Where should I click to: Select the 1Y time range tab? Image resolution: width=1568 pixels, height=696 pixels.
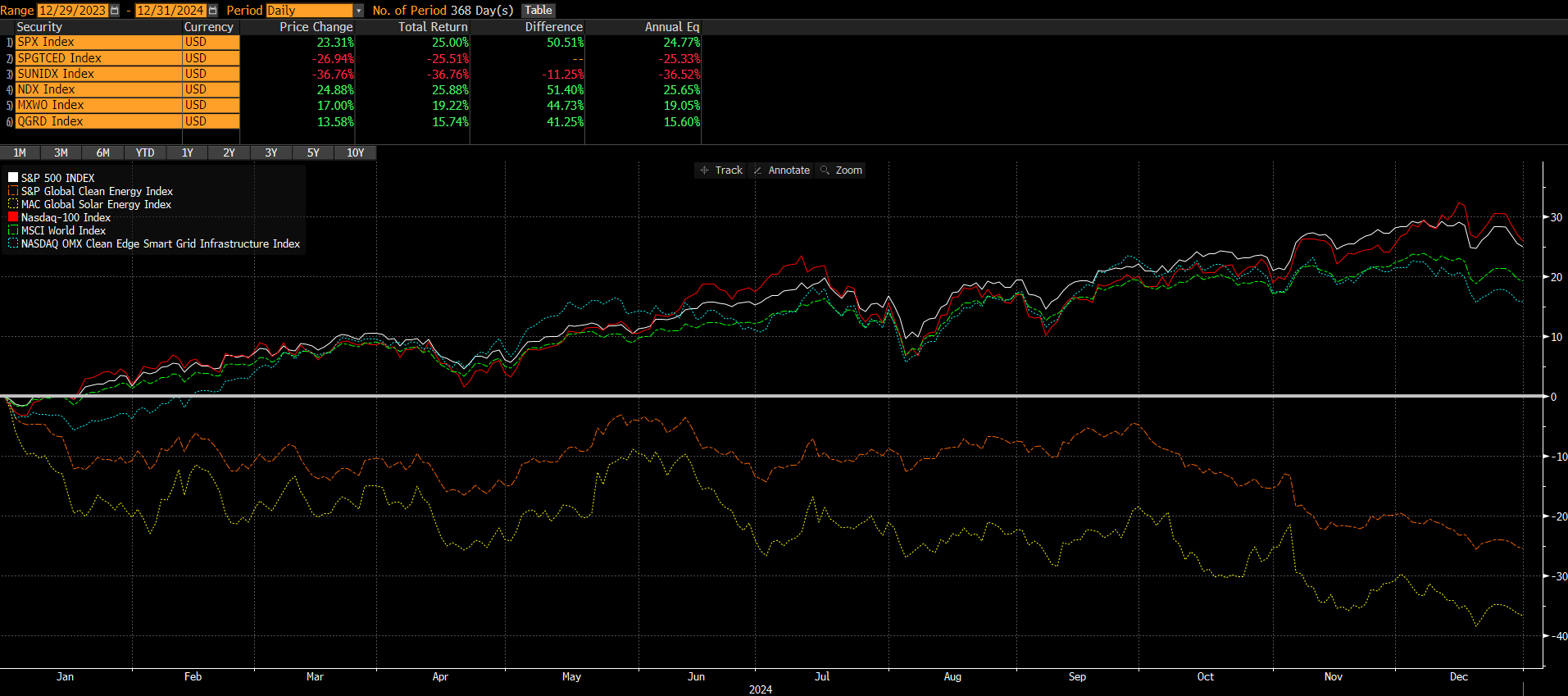pos(187,152)
